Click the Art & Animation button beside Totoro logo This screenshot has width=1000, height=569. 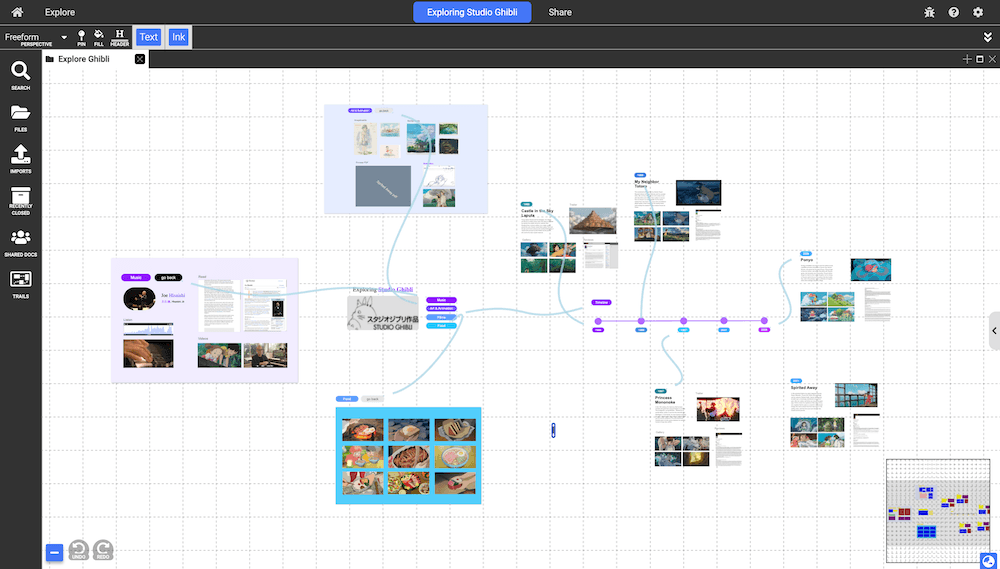(441, 308)
